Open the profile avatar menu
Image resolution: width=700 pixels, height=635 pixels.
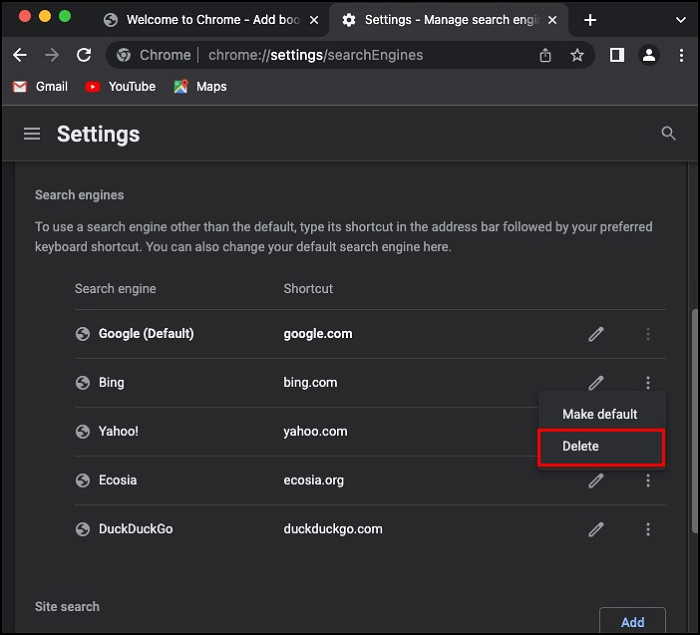click(649, 56)
